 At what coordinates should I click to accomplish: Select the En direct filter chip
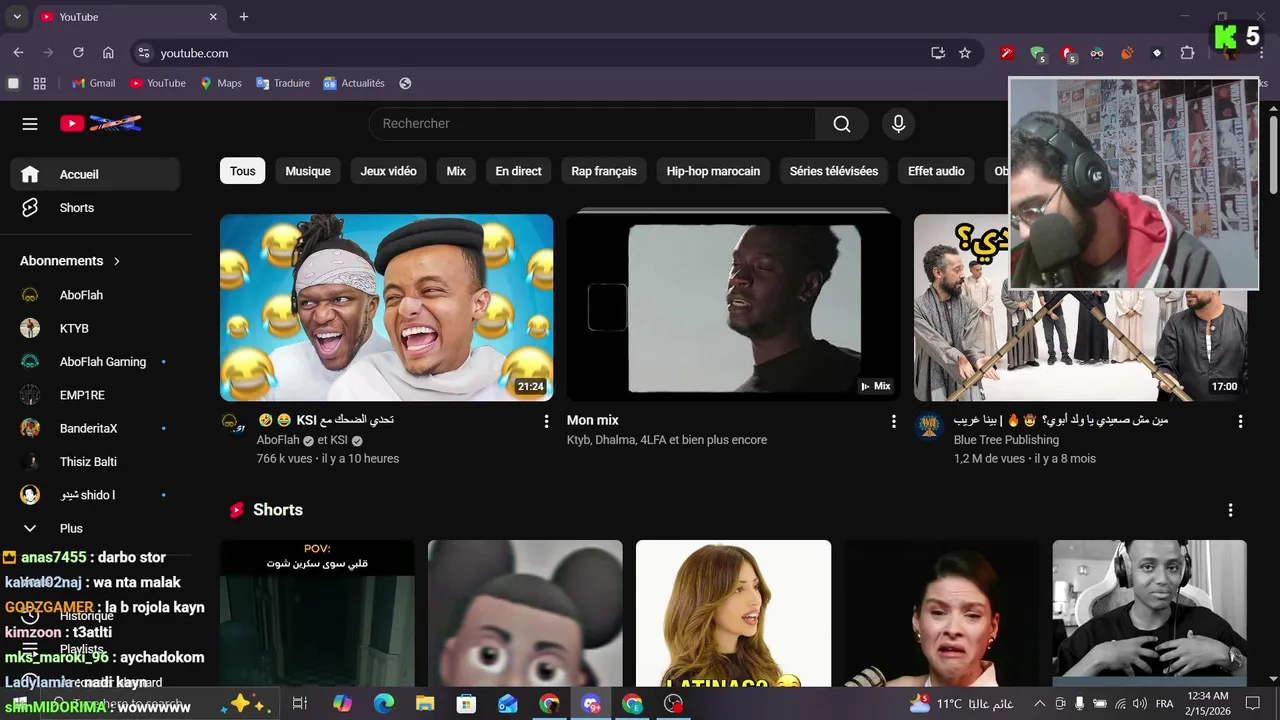click(518, 171)
